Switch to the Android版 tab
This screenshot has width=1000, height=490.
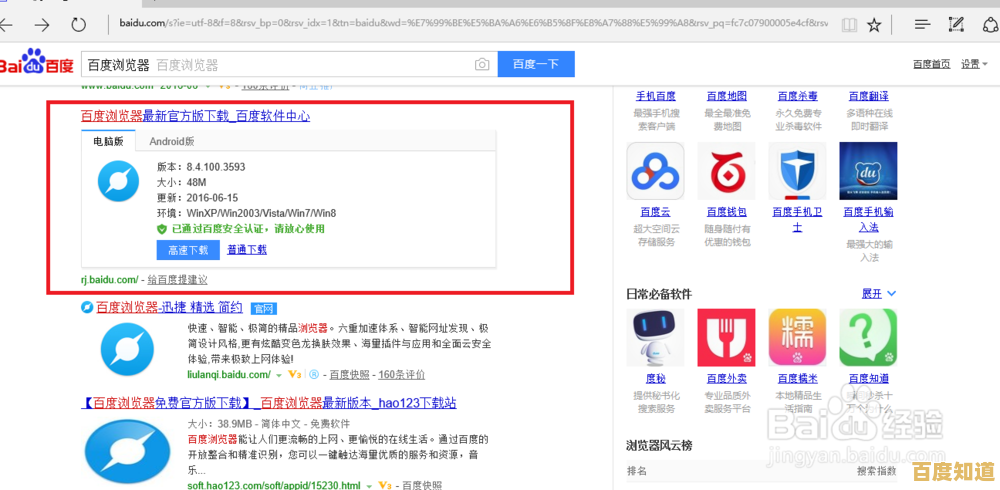[172, 142]
